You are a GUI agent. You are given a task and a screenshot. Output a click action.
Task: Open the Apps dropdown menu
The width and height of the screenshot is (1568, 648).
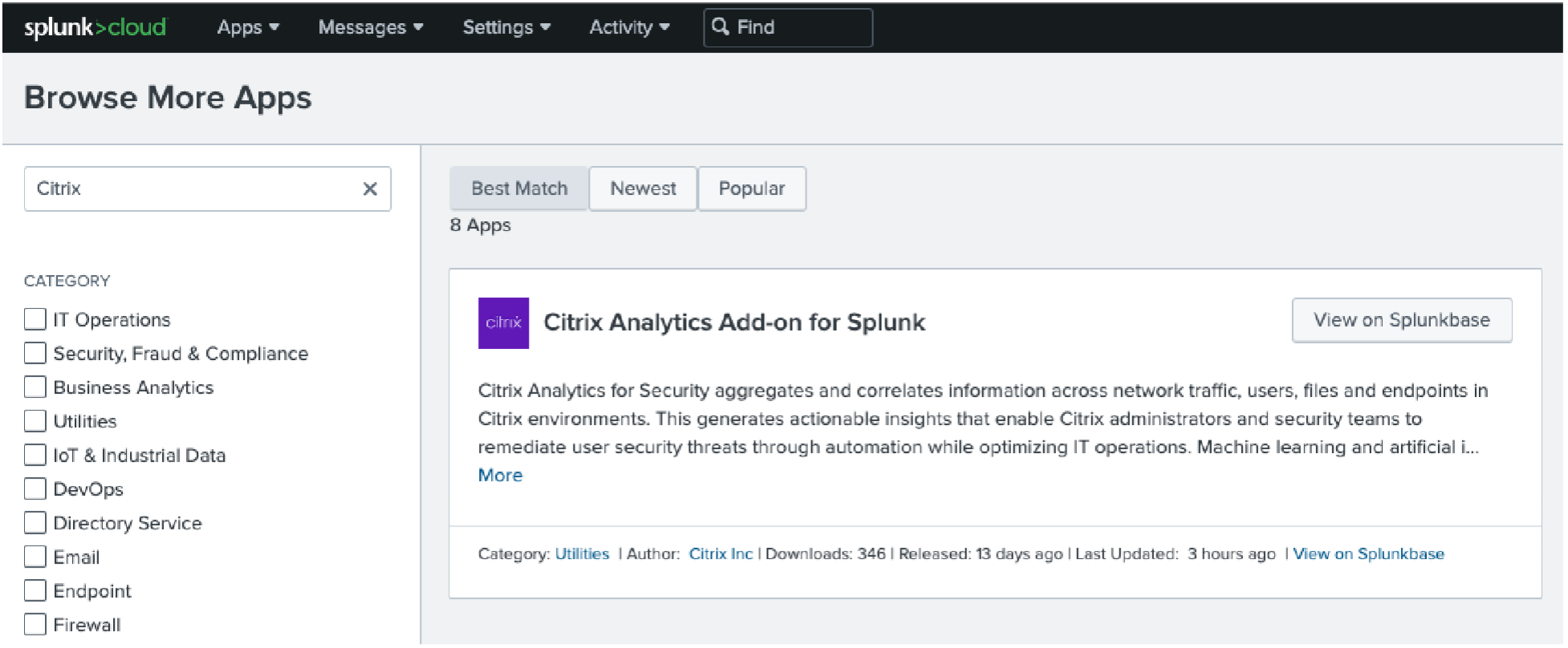(248, 27)
